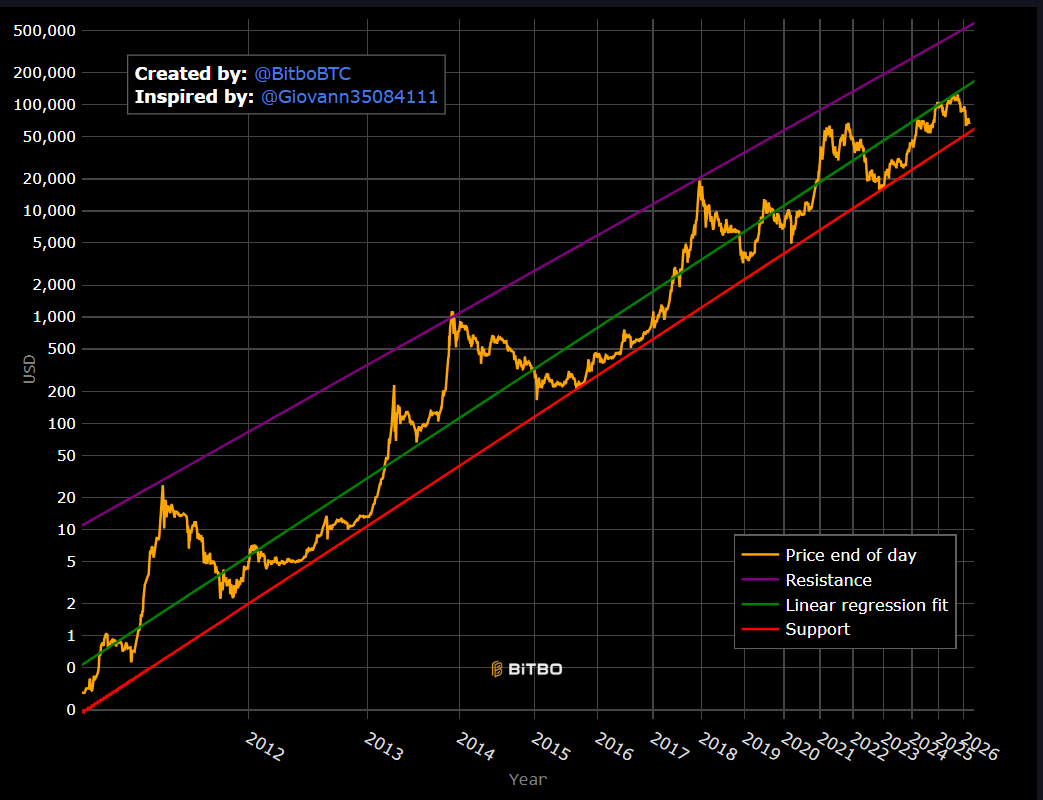Select the 2012 tick label on x-axis
The width and height of the screenshot is (1043, 800).
265,746
